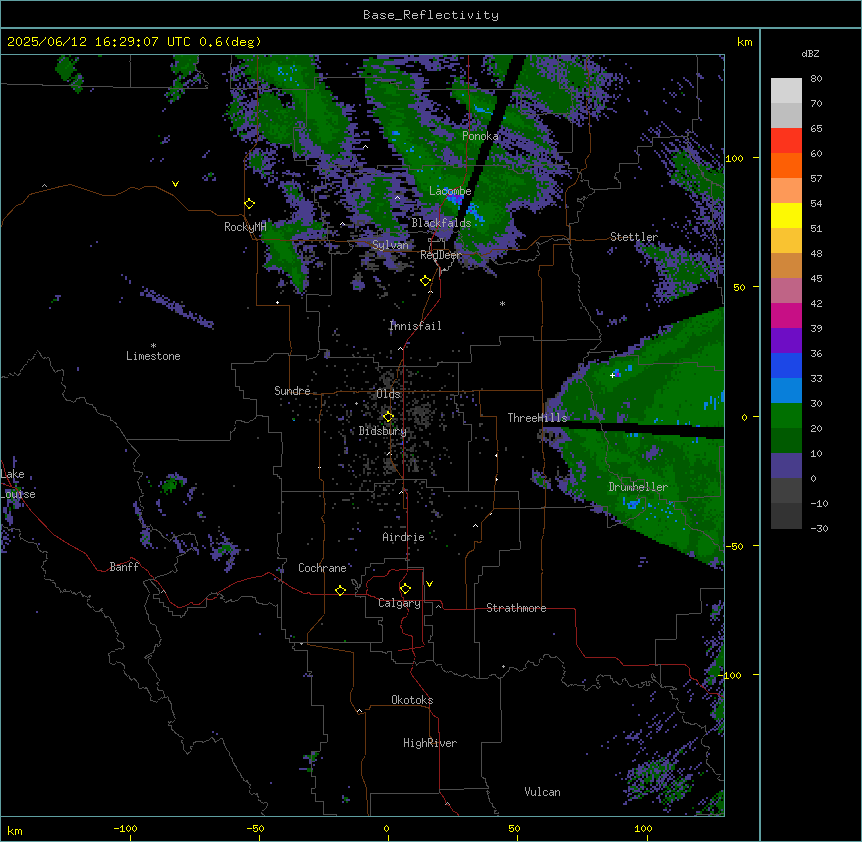The image size is (862, 842).
Task: Click the HighRiver town label
Action: pyautogui.click(x=430, y=743)
